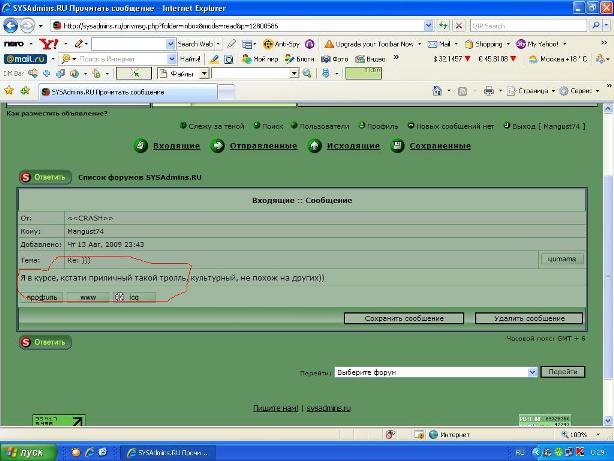Open the Файлы dropdown arrow

pos(204,73)
